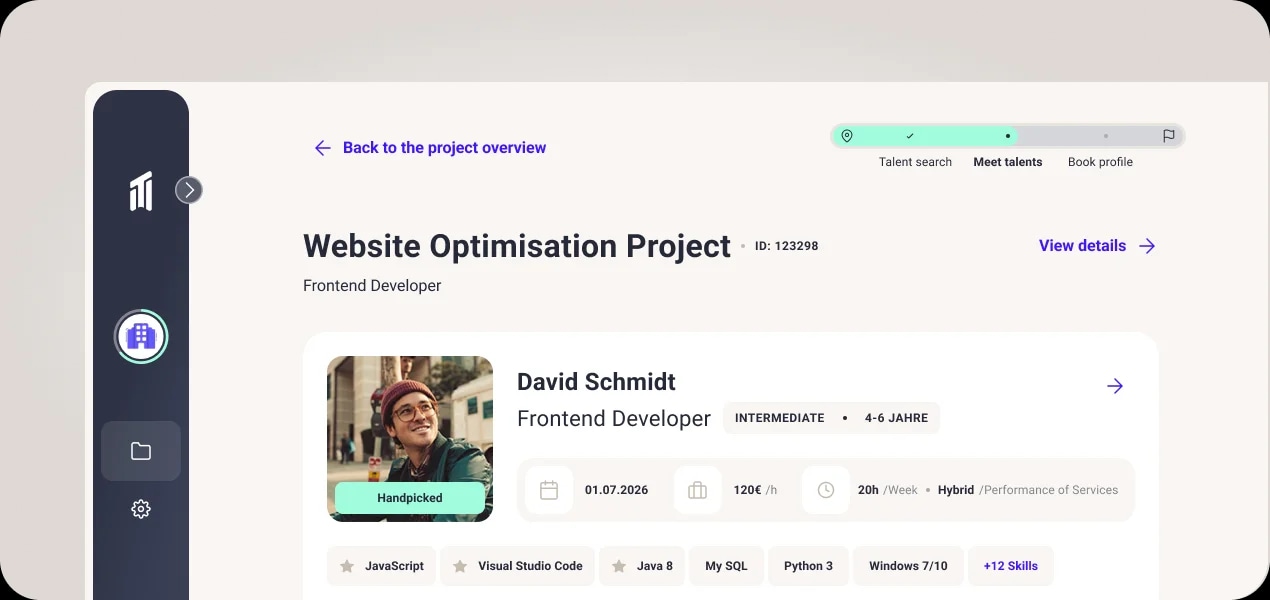
Task: Open the settings gear icon
Action: pos(140,509)
